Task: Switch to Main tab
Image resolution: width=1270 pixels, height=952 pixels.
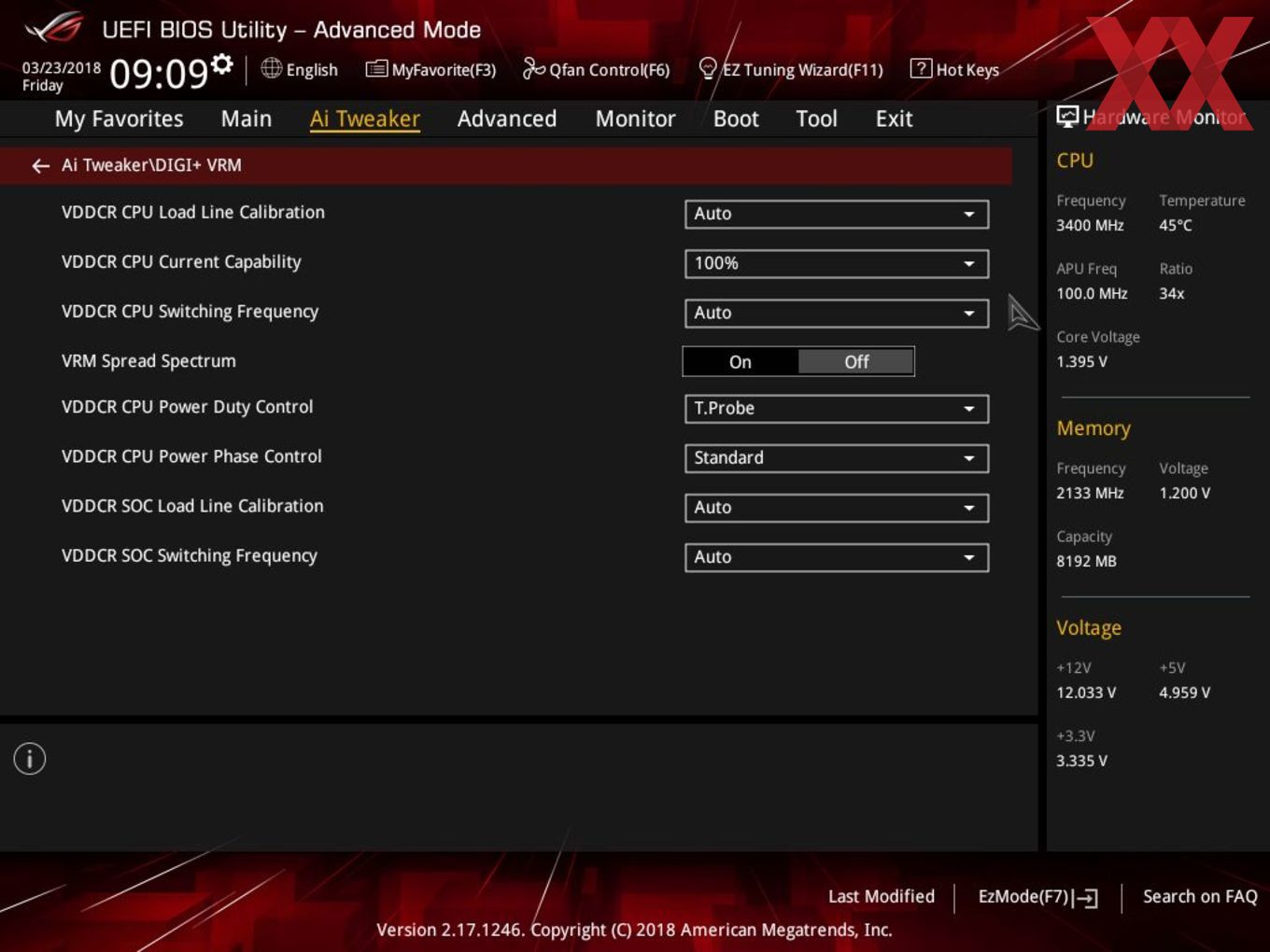Action: point(247,119)
